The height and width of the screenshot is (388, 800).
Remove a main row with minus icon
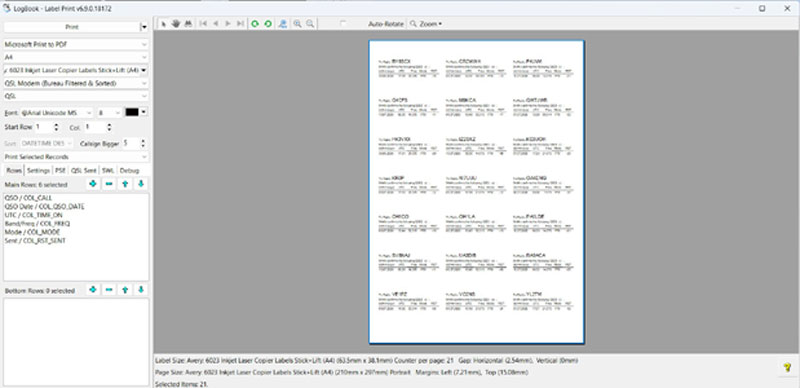[109, 184]
